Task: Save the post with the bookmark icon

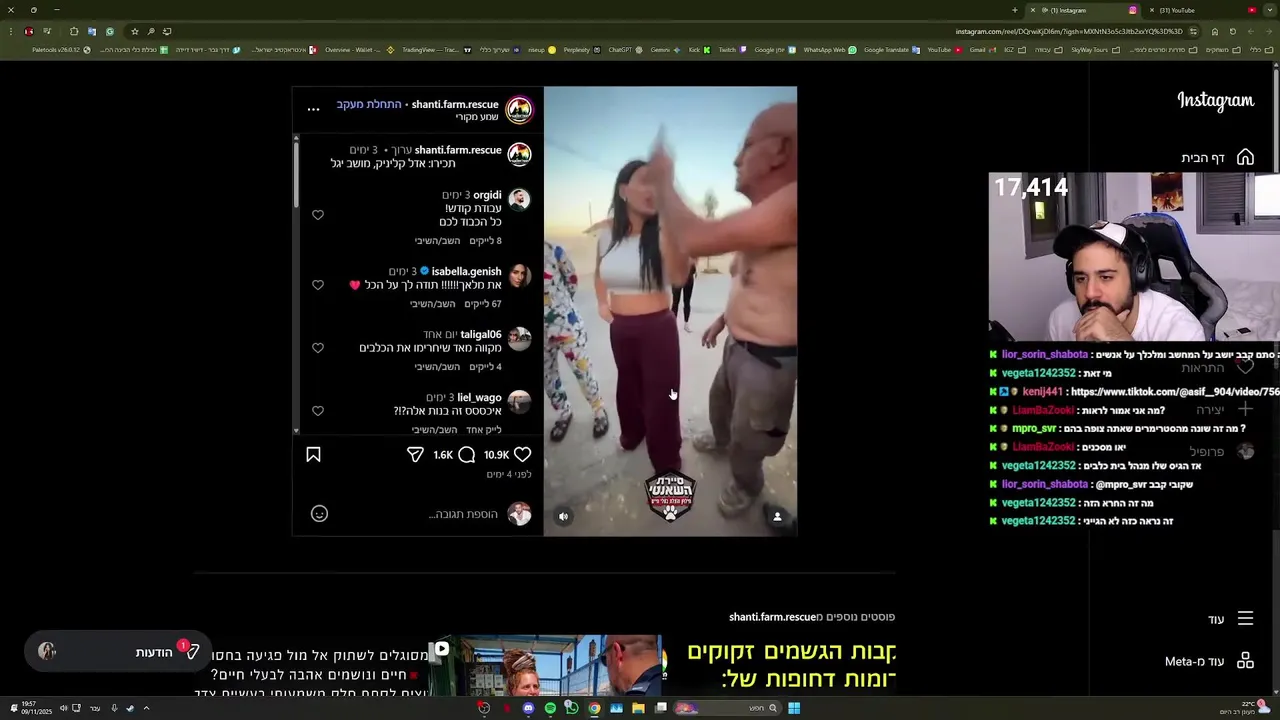Action: pos(313,454)
